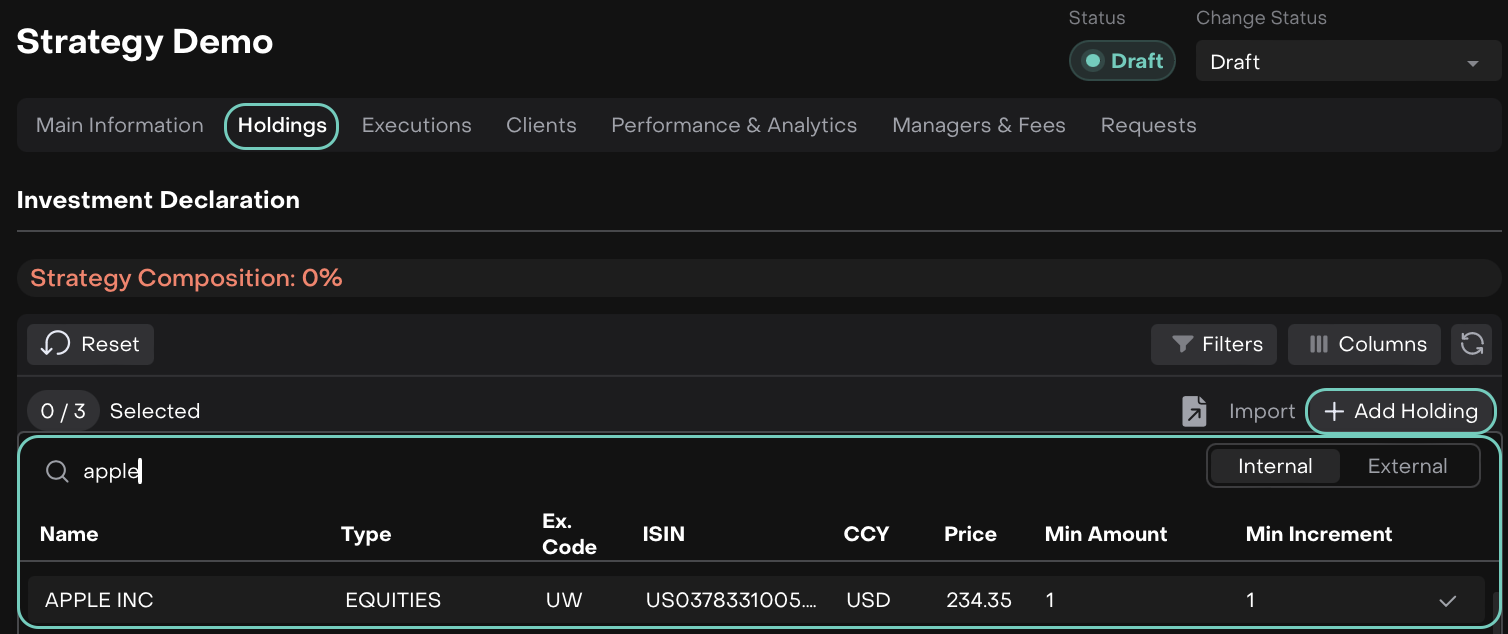Image resolution: width=1508 pixels, height=634 pixels.
Task: Sort by the Name column header
Action: (69, 534)
